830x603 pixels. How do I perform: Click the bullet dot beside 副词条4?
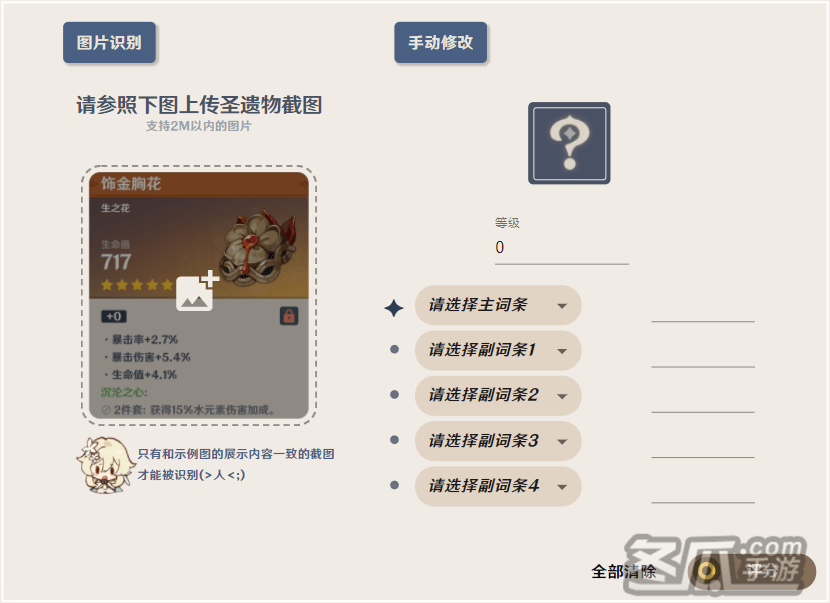394,485
